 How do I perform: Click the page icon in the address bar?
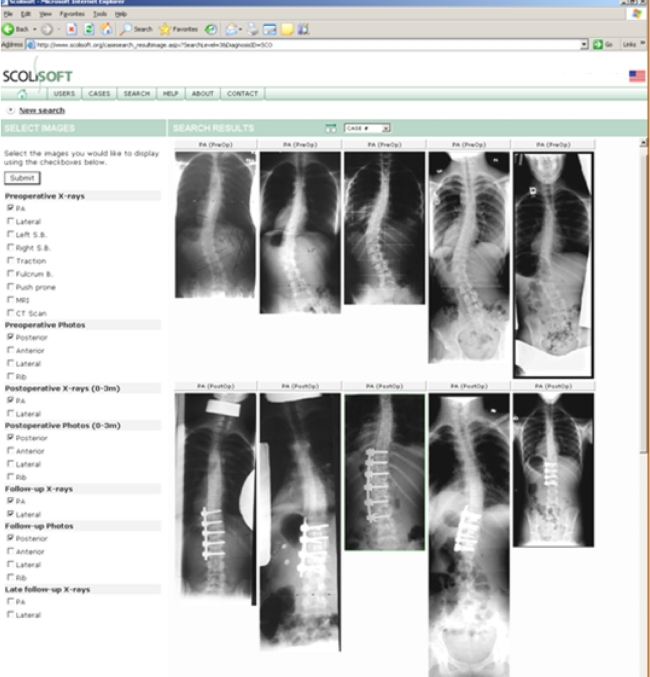coord(31,44)
